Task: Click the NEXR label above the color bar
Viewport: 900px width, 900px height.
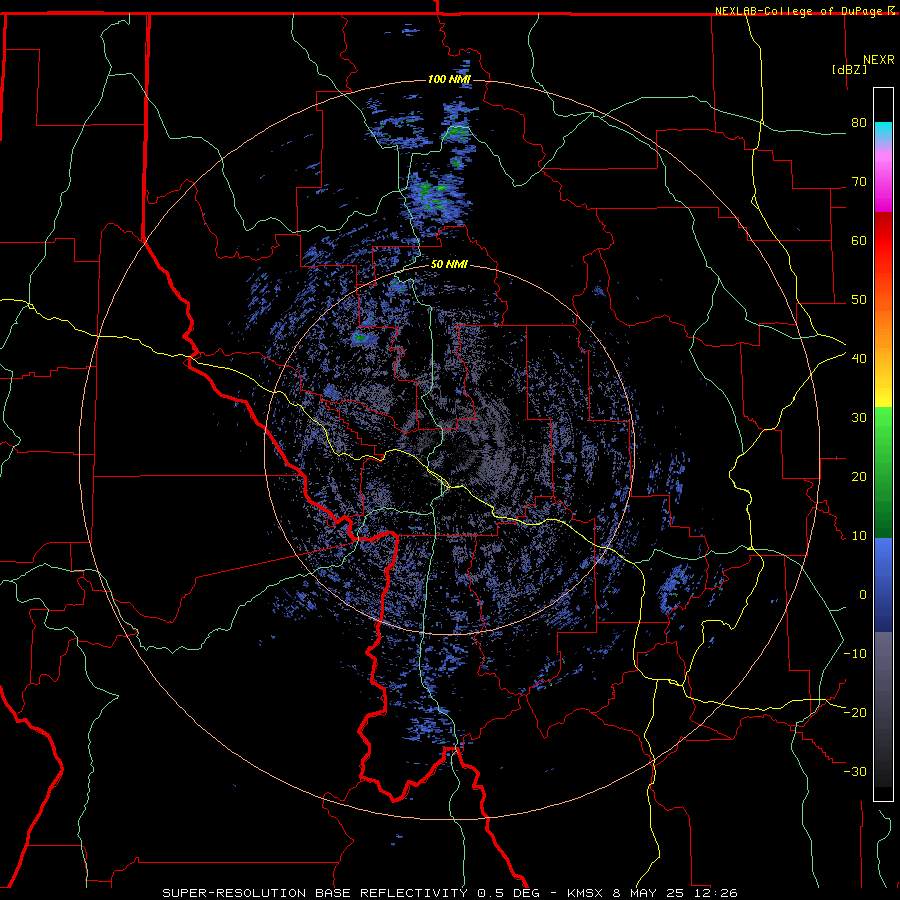Action: [879, 60]
